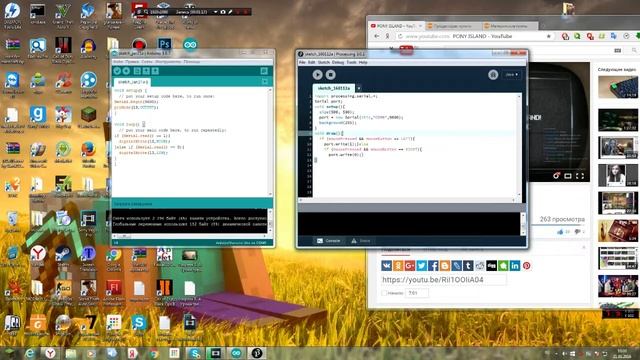Open Processing File menu
640x360 pixels.
[302, 62]
